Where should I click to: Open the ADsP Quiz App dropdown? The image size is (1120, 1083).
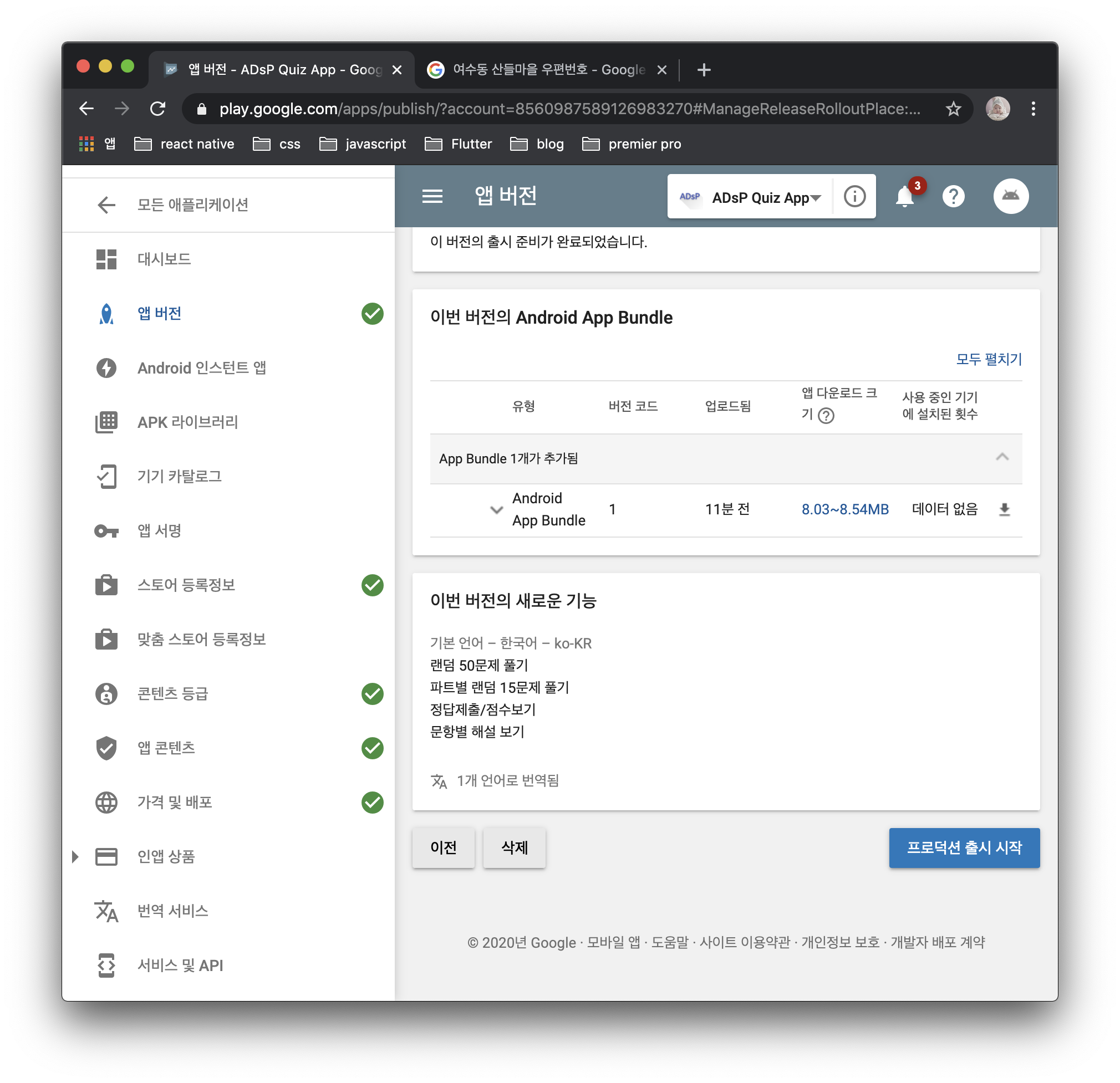(765, 198)
